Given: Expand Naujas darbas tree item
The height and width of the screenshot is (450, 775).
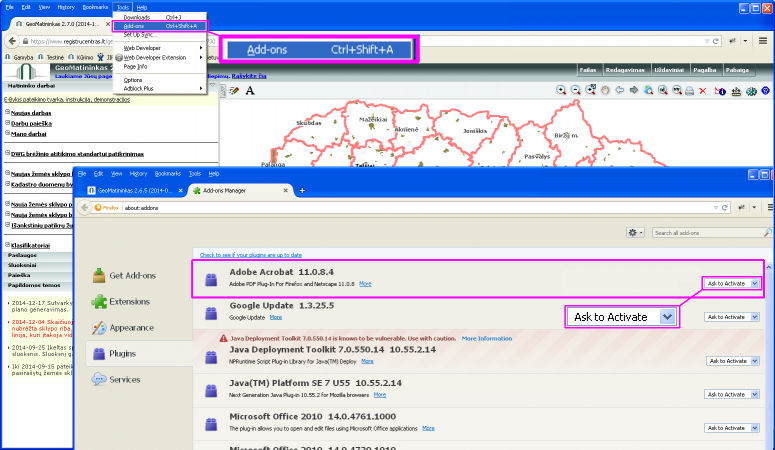Looking at the screenshot, I should coord(7,112).
